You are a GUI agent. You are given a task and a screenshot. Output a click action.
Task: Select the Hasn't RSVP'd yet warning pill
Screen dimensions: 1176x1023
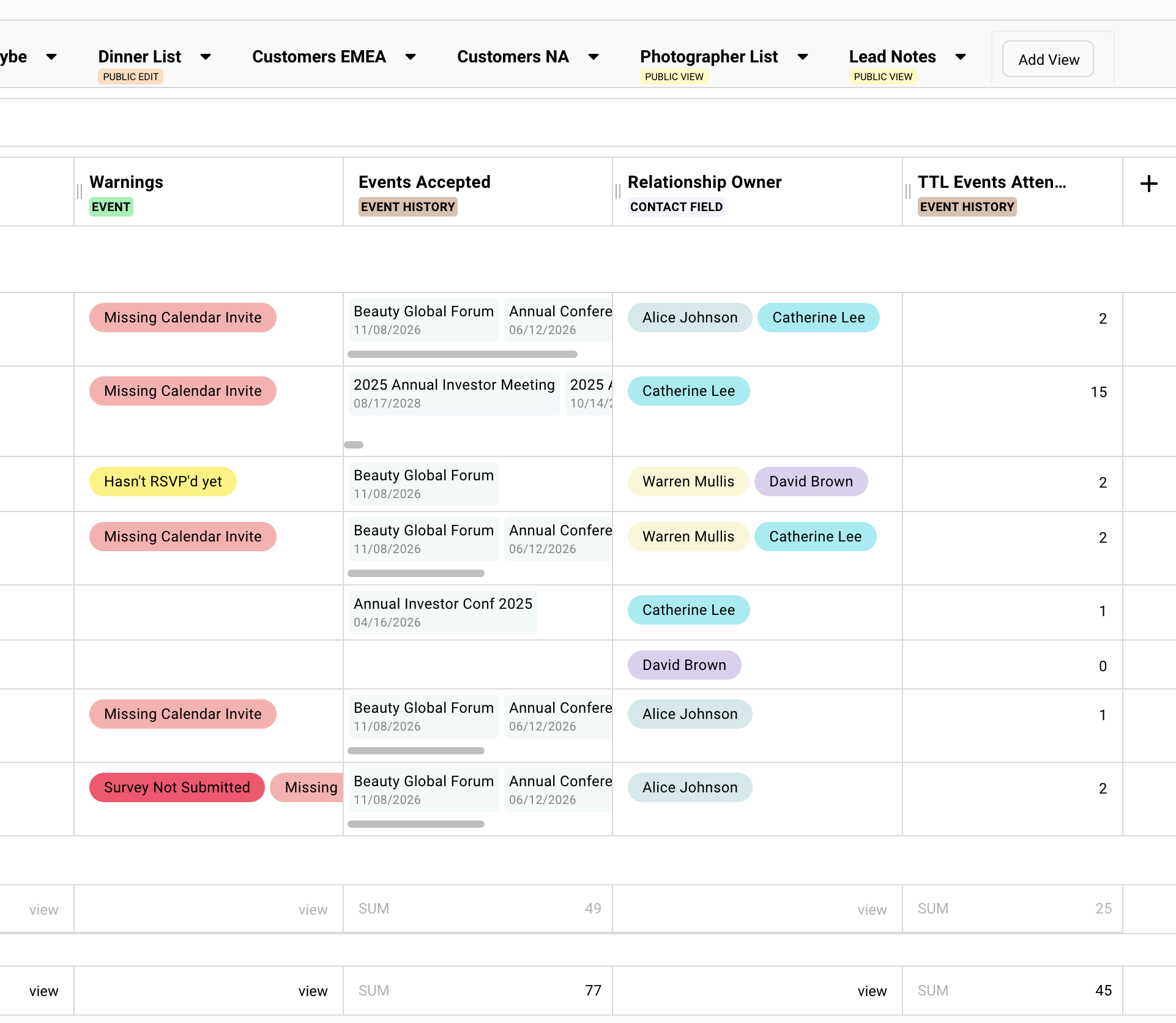pos(162,482)
